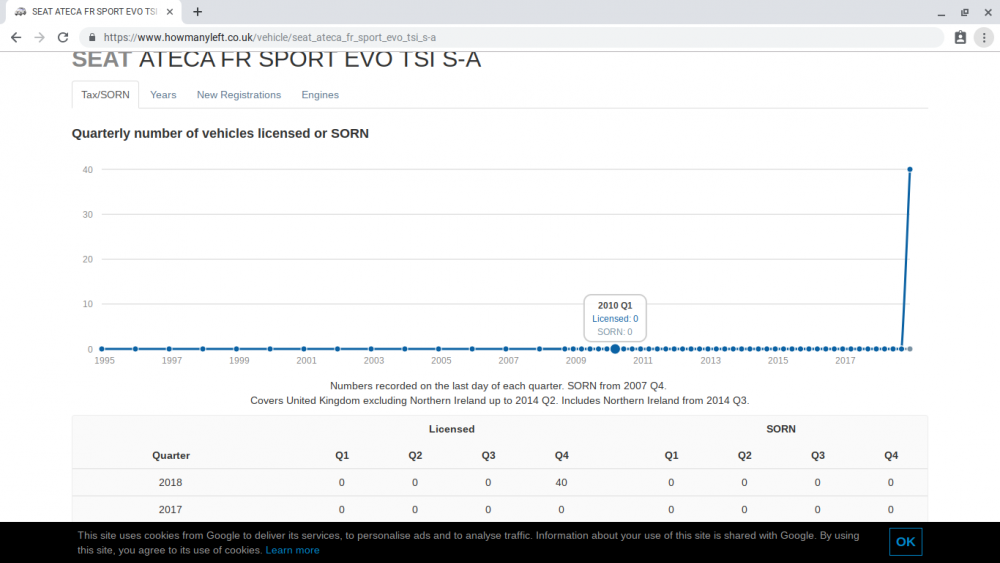The height and width of the screenshot is (563, 1000).
Task: Switch to the Tax/SORN tab
Action: 105,94
